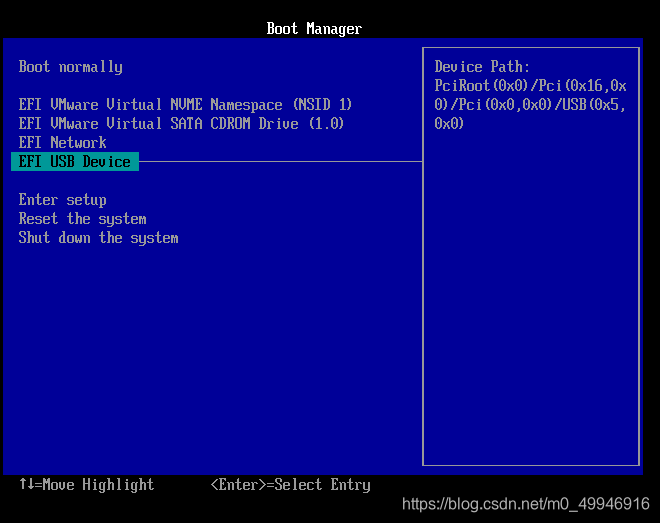660x523 pixels.
Task: Pick the EFI Network boot option
Action: pyautogui.click(x=62, y=142)
